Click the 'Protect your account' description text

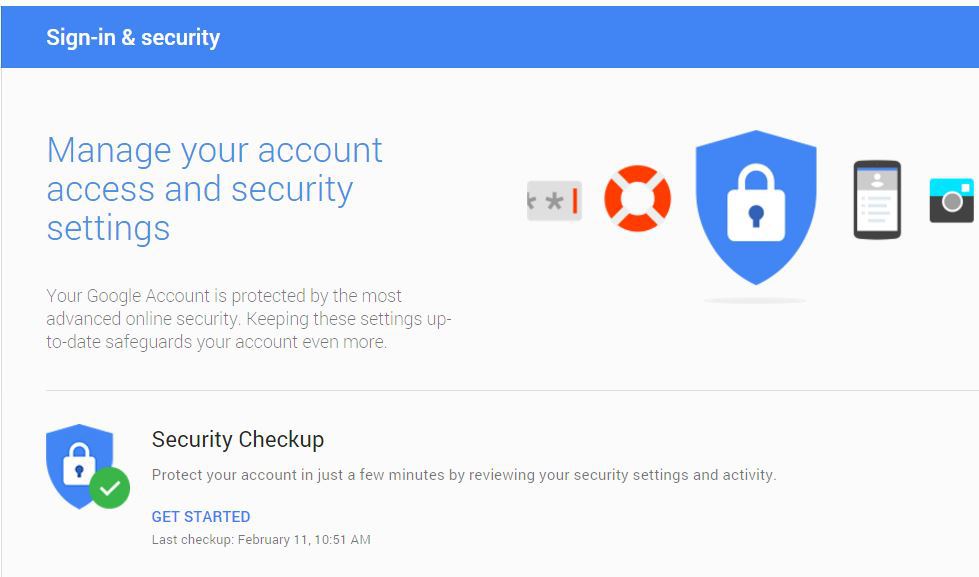[464, 475]
